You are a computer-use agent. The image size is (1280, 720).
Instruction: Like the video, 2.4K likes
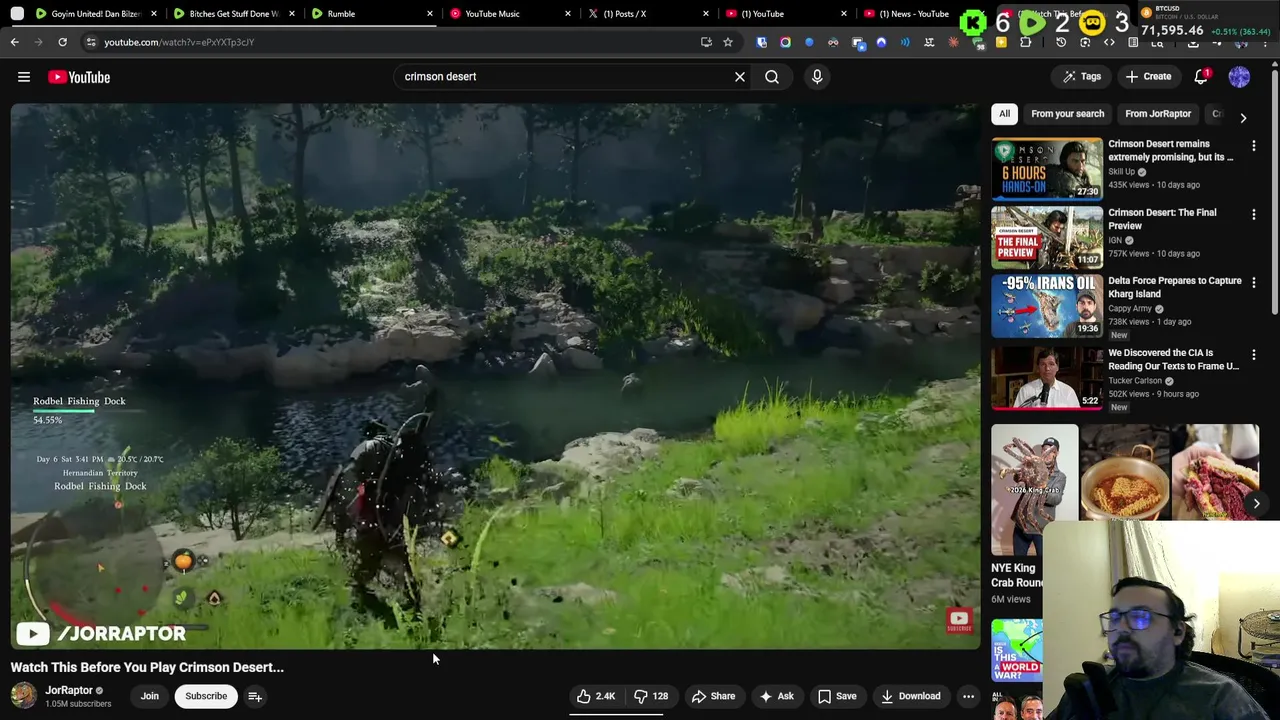pos(596,696)
